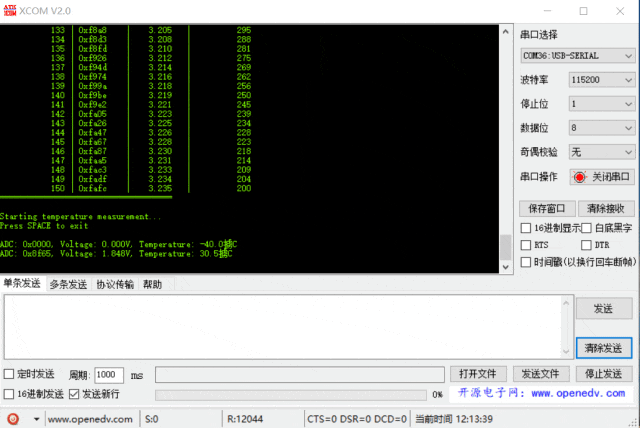Screen dimensions: 640x428
Task: Click the ADC: 0x8f65 temperature line
Action: tap(116, 254)
